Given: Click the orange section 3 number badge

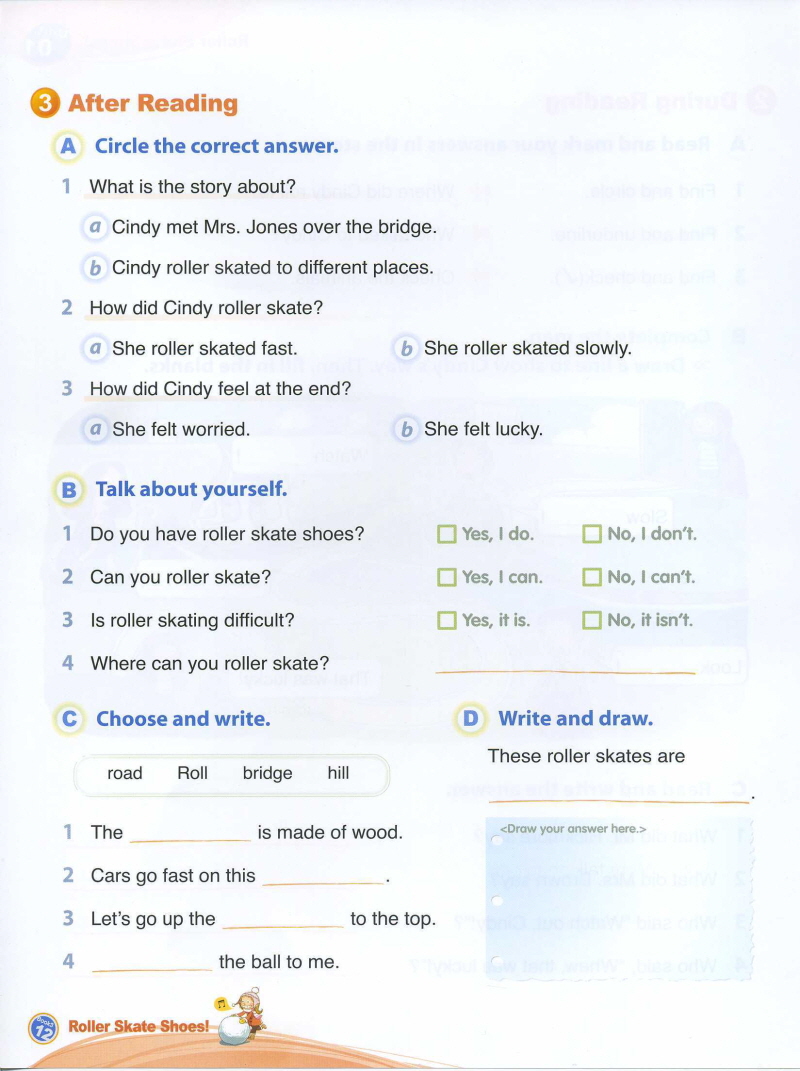Looking at the screenshot, I should point(46,103).
